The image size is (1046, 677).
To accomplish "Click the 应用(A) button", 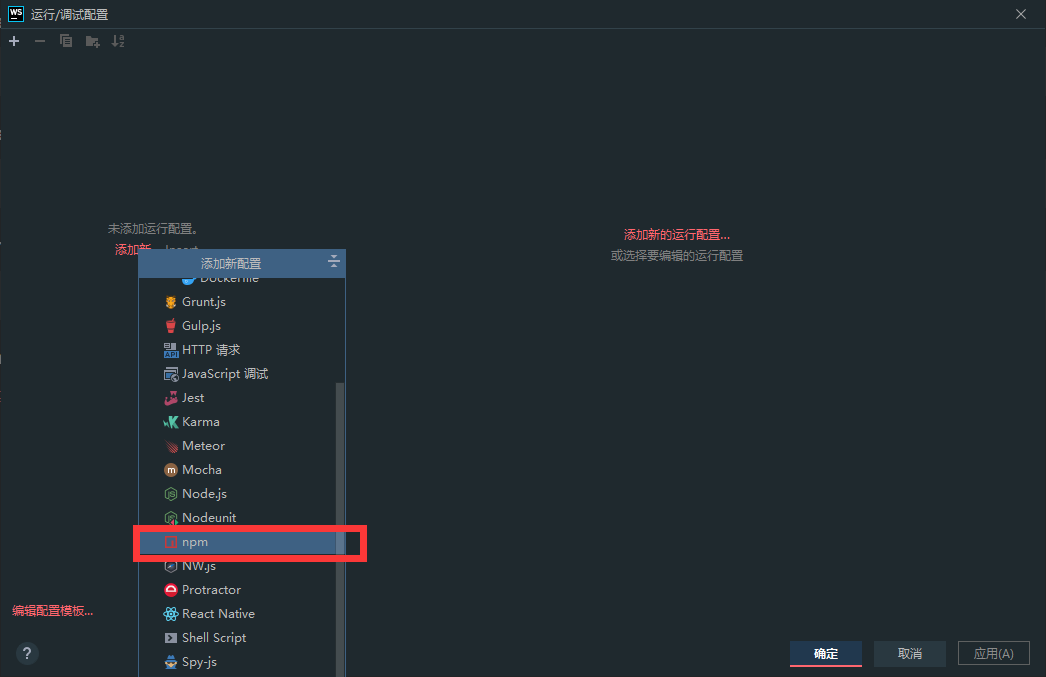I will tap(994, 654).
